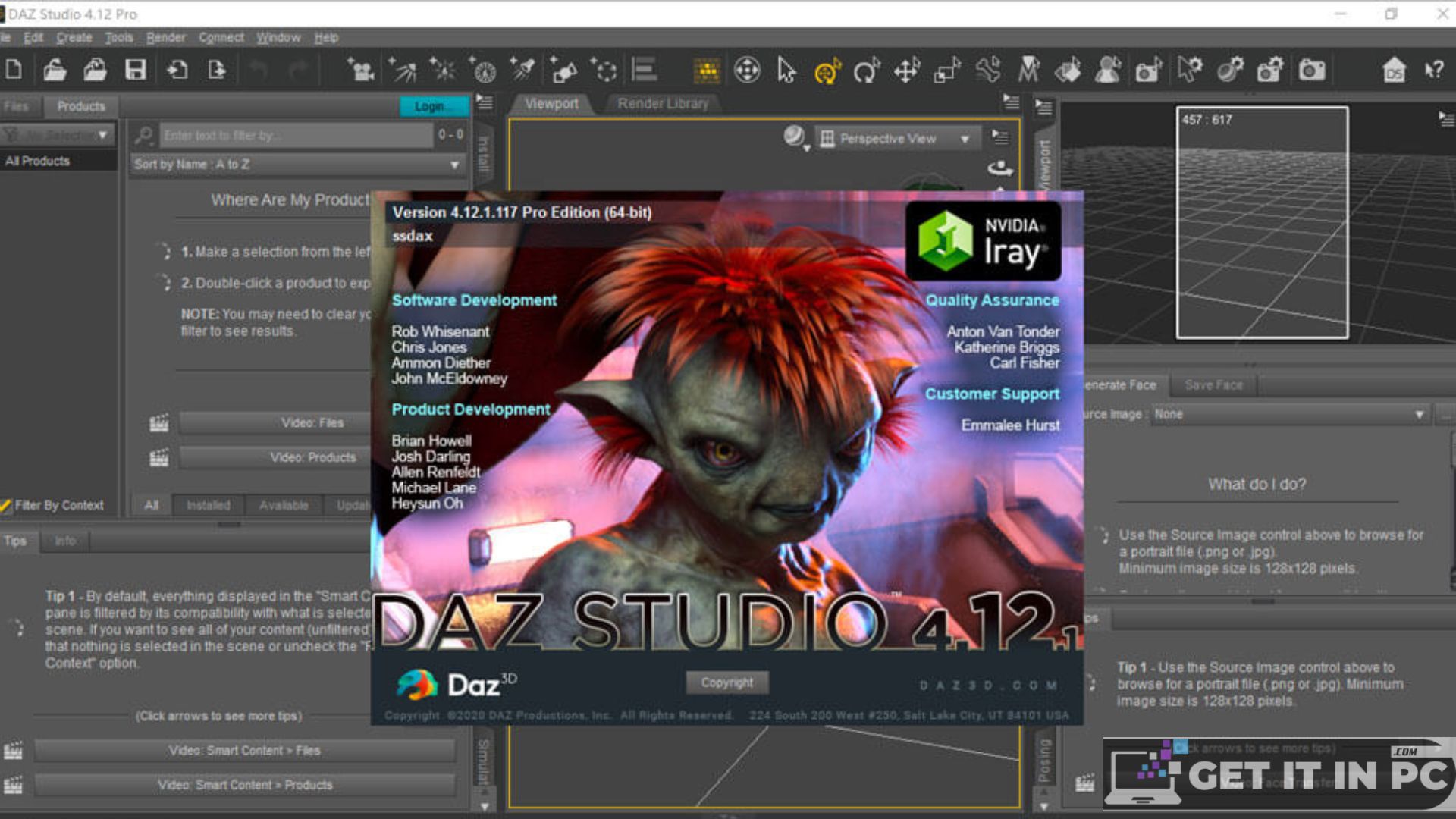1456x819 pixels.
Task: Open Sort by Name A to Z dropdown
Action: [297, 164]
